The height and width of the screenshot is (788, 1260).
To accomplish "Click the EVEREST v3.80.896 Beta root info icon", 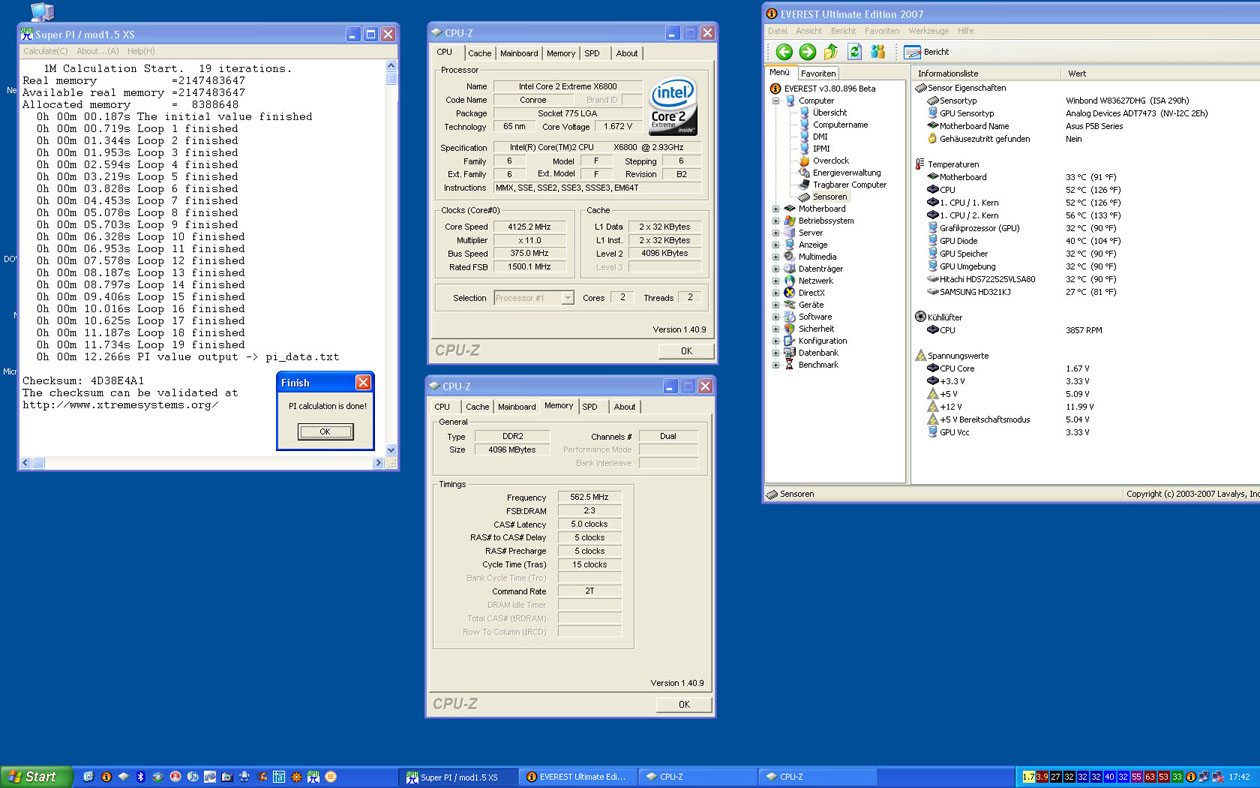I will click(775, 89).
